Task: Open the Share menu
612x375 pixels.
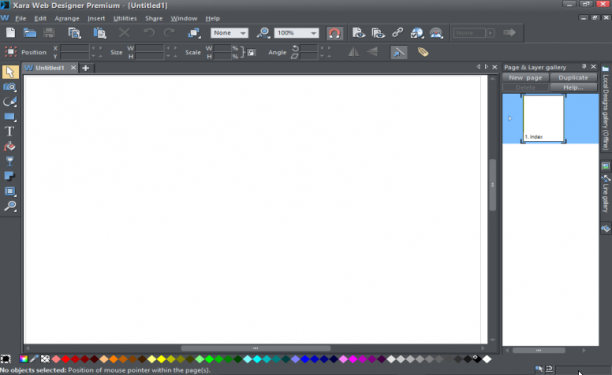Action: point(154,18)
